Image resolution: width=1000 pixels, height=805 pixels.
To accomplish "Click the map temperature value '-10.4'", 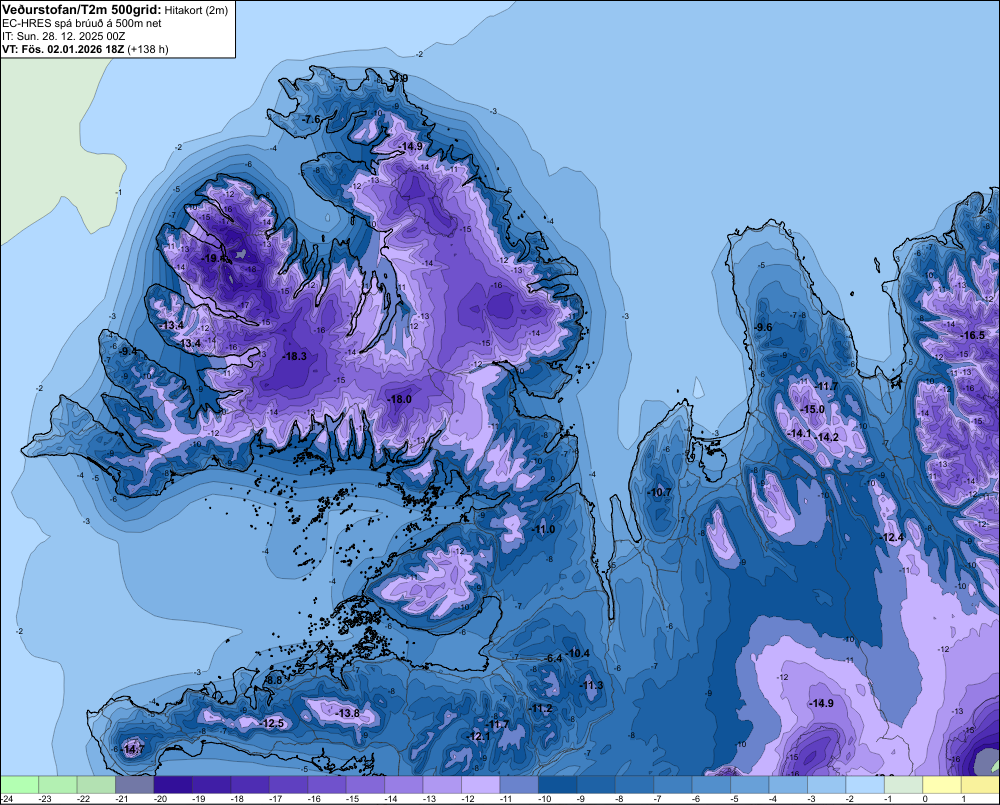I will click(x=578, y=653).
